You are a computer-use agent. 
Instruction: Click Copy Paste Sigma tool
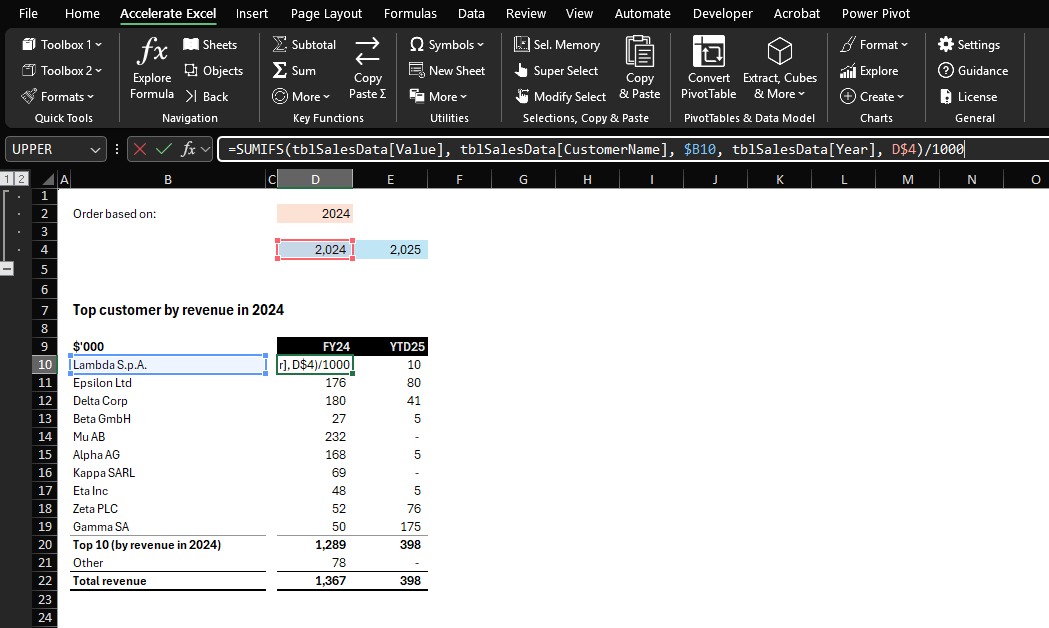(x=367, y=69)
